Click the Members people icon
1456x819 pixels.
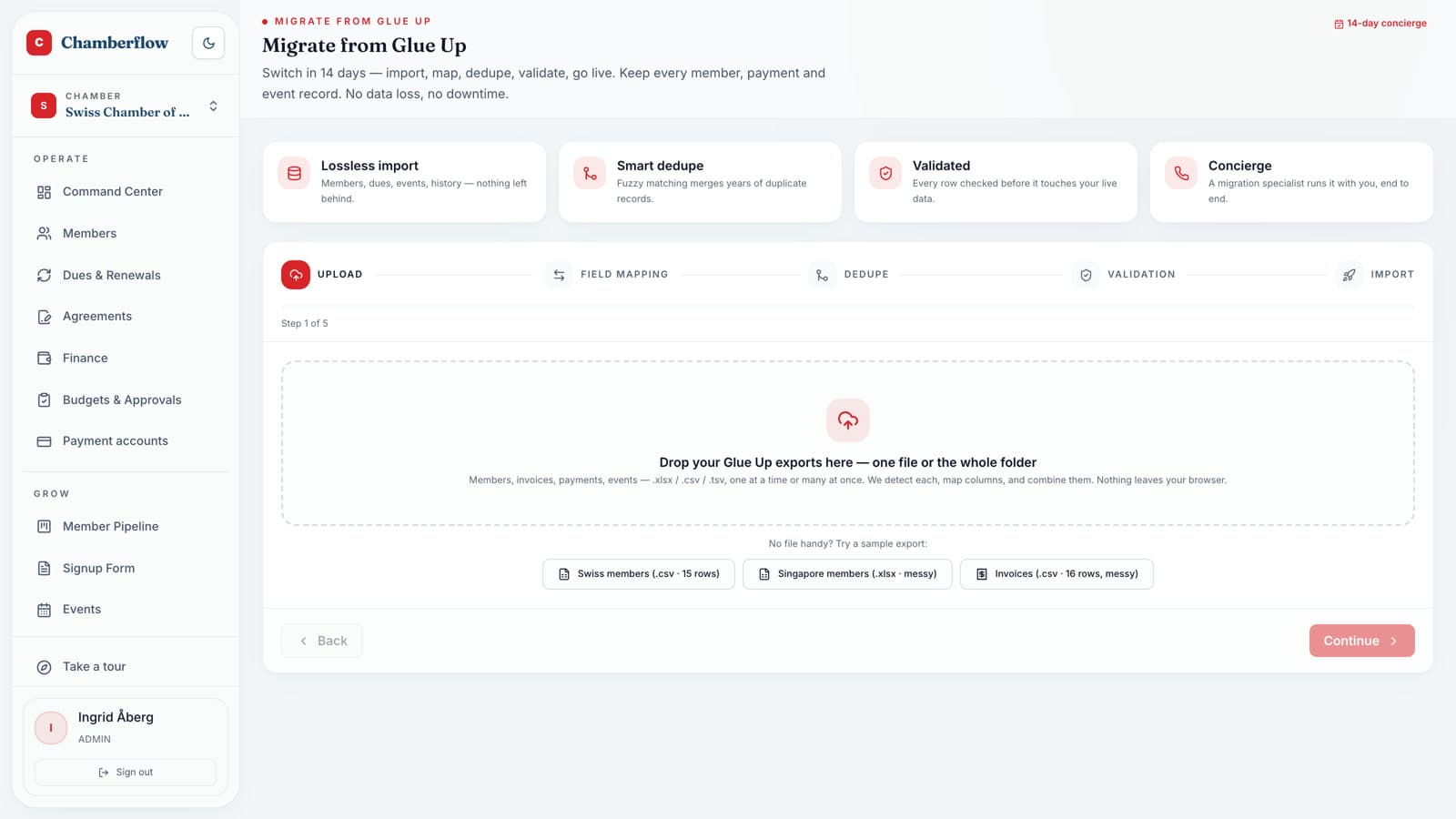[x=44, y=234]
